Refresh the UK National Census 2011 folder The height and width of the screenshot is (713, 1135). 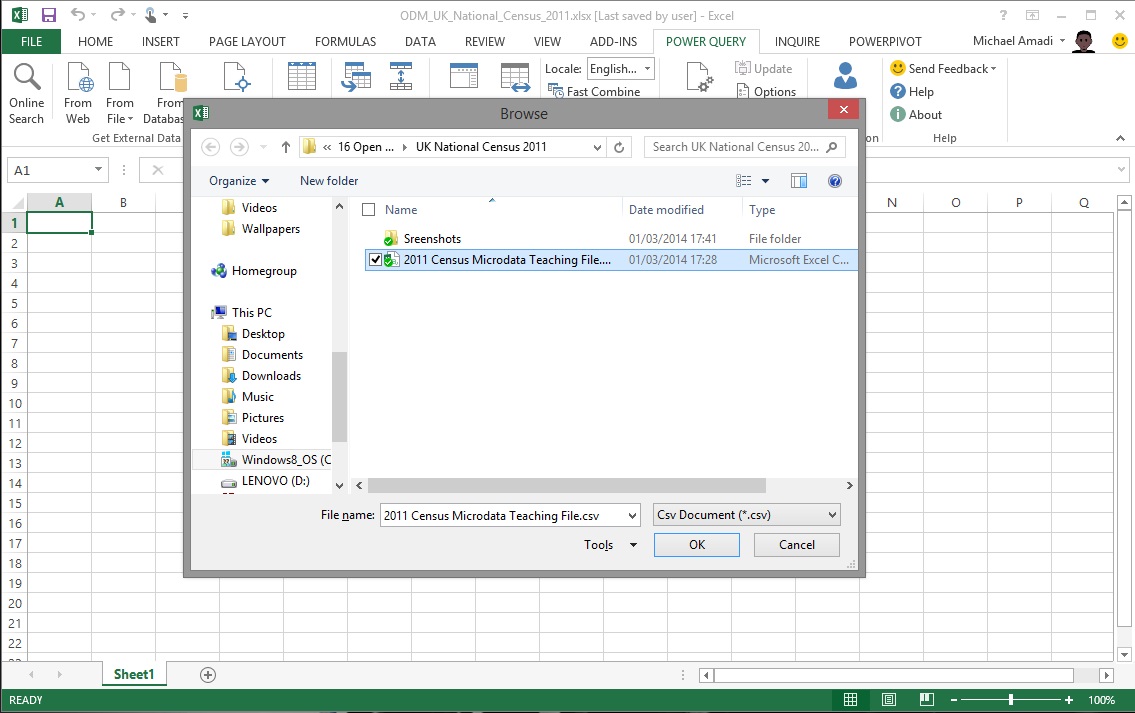pos(619,147)
